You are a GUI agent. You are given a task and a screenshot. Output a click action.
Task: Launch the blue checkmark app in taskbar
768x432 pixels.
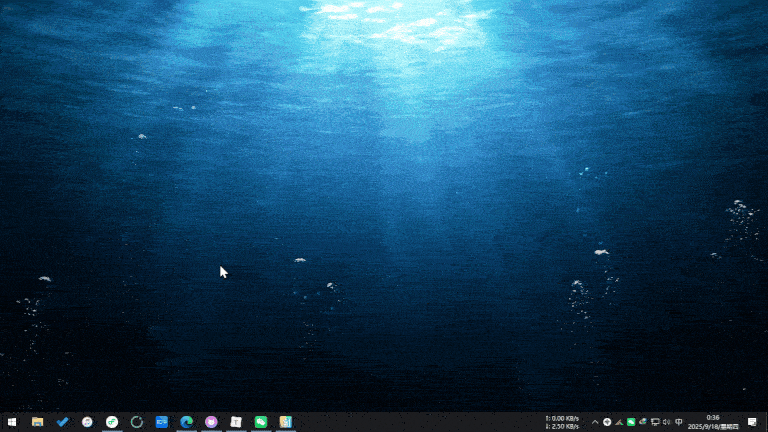tap(62, 422)
